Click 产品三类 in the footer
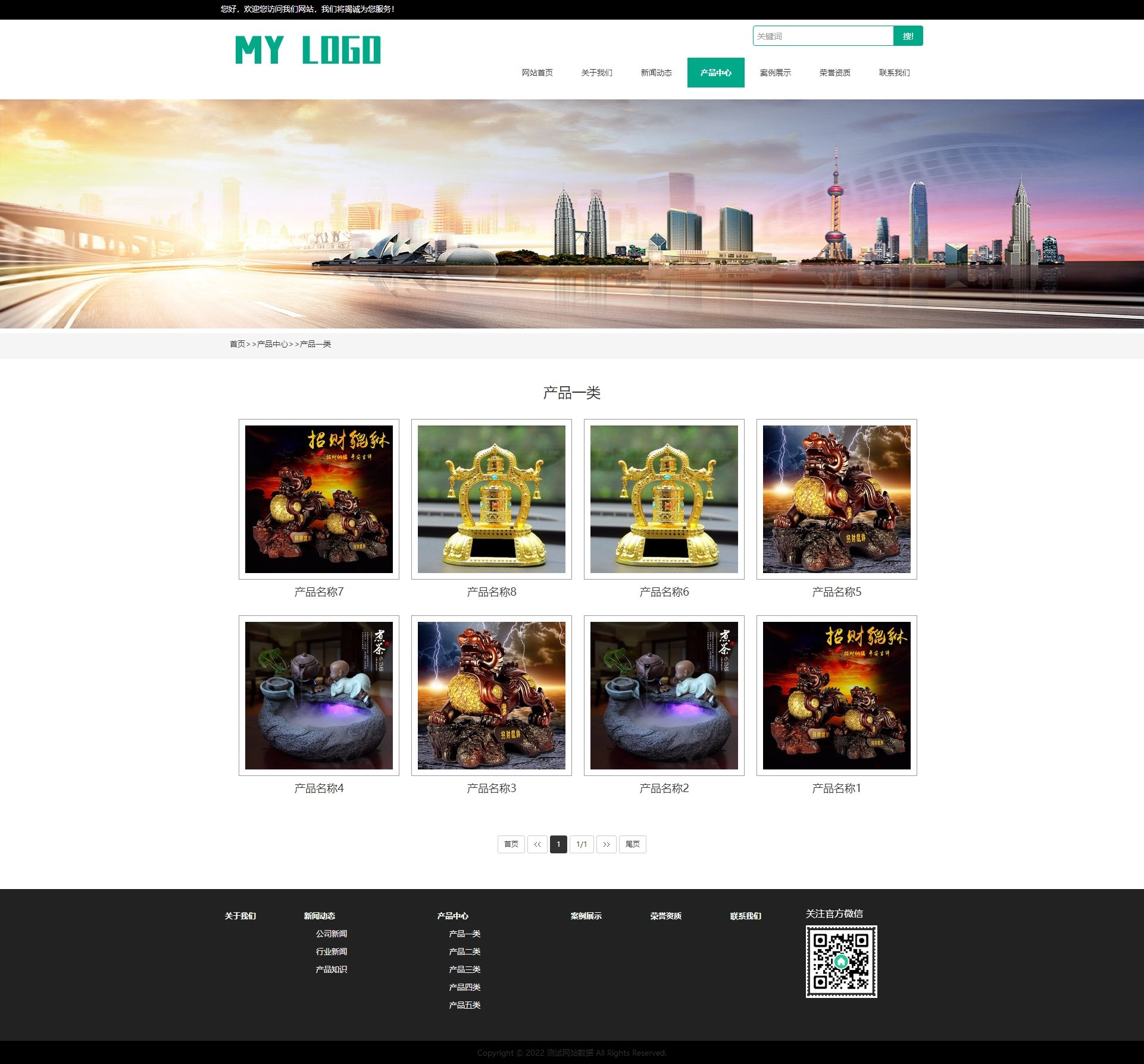The image size is (1144, 1064). (464, 969)
